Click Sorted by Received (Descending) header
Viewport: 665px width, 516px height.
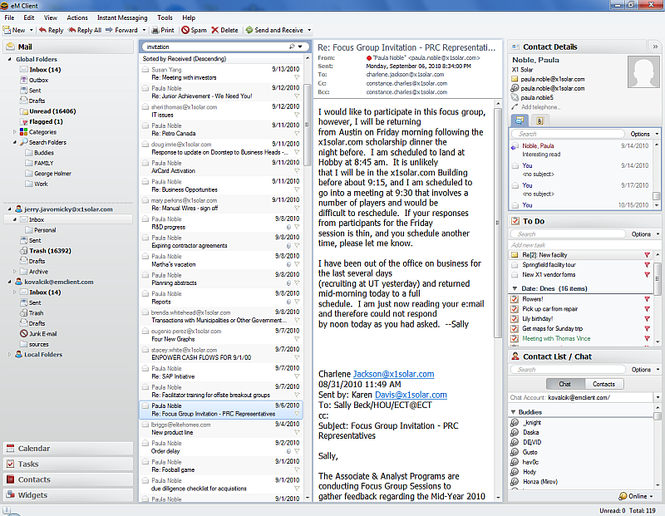tap(184, 59)
